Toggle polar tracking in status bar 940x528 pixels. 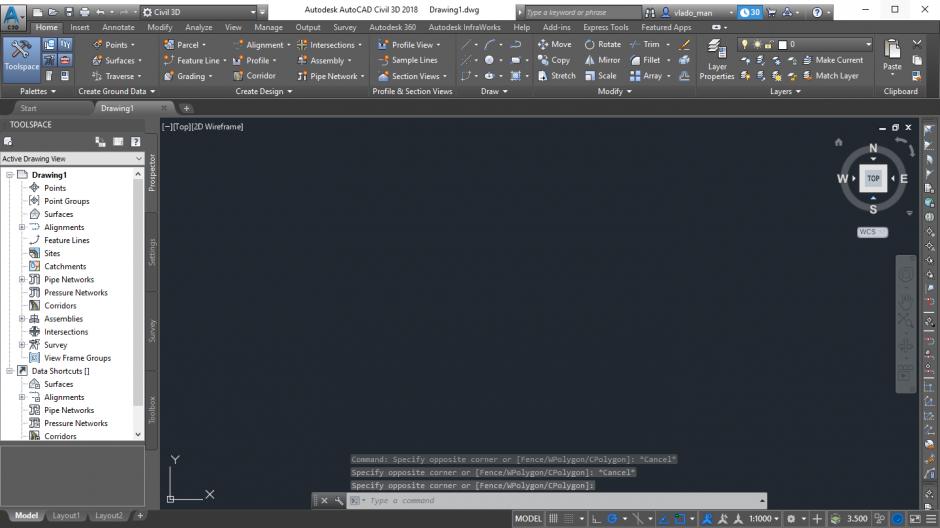[x=612, y=518]
